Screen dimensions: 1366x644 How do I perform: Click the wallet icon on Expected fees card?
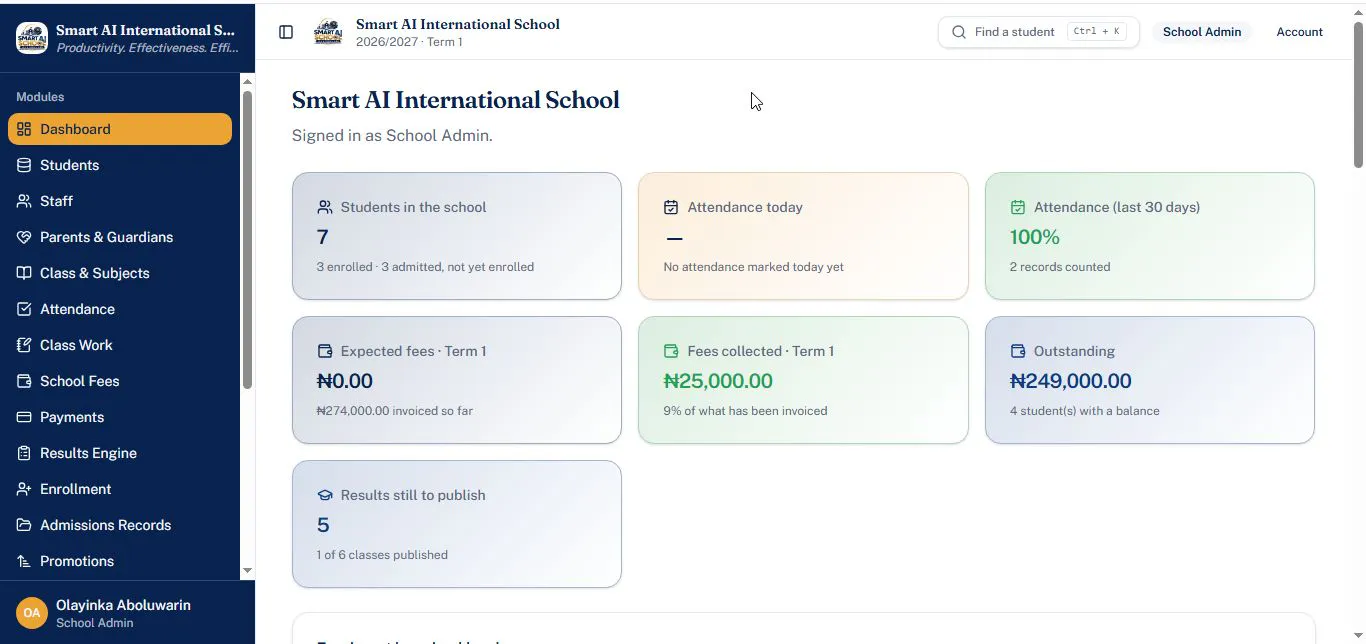coord(325,351)
